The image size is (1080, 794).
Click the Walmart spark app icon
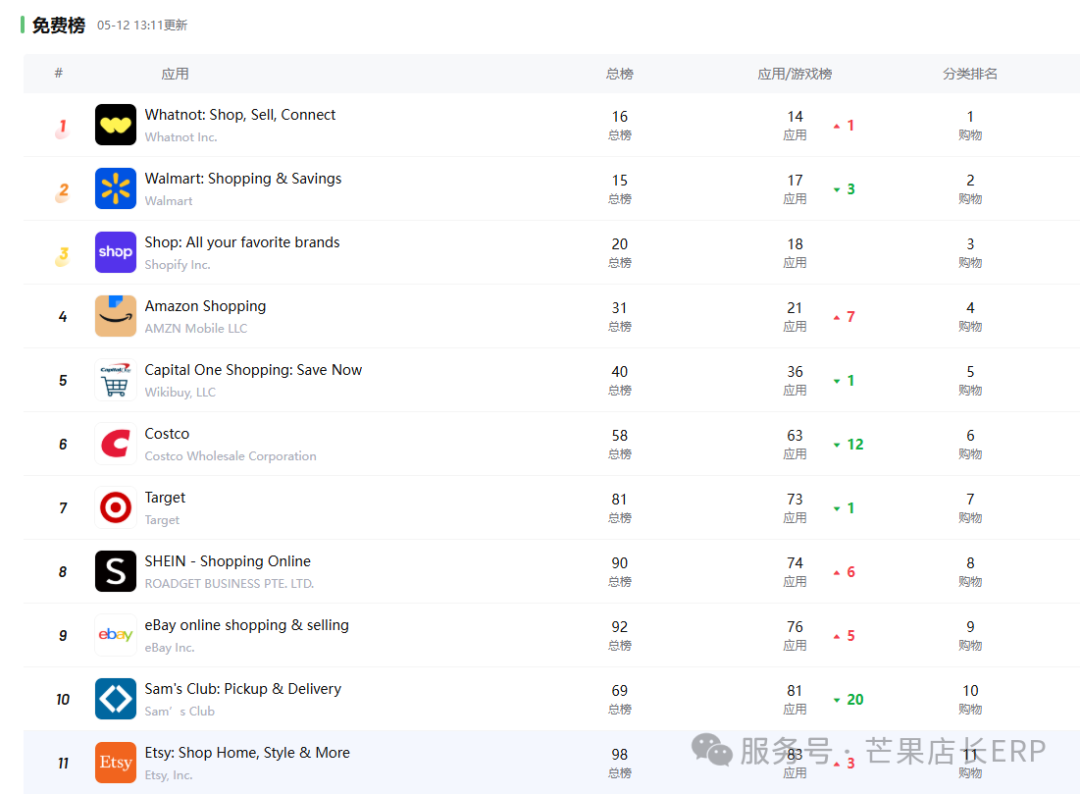click(115, 189)
